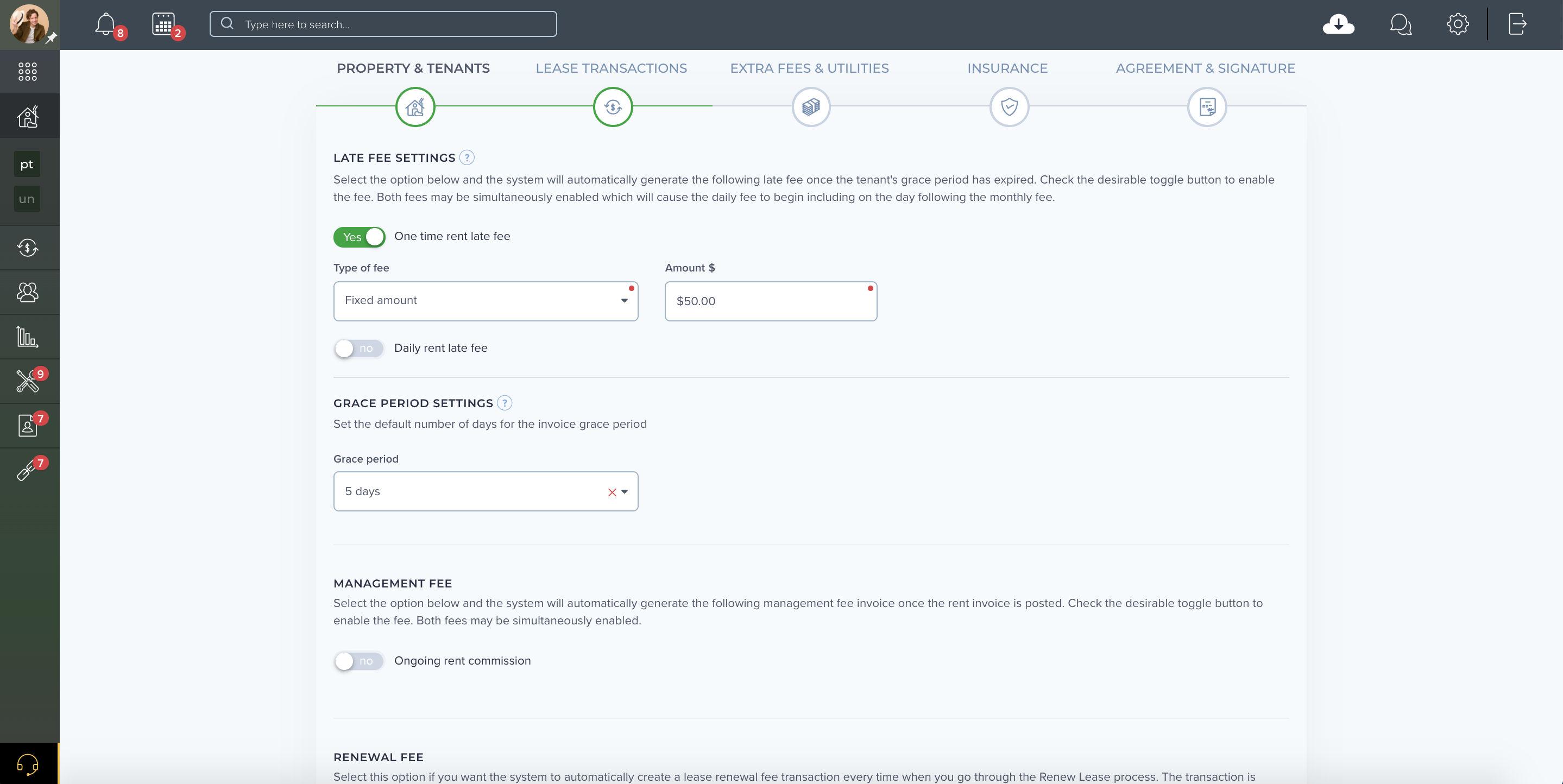Image resolution: width=1563 pixels, height=784 pixels.
Task: Open the apps grid menu icon
Action: pyautogui.click(x=27, y=72)
